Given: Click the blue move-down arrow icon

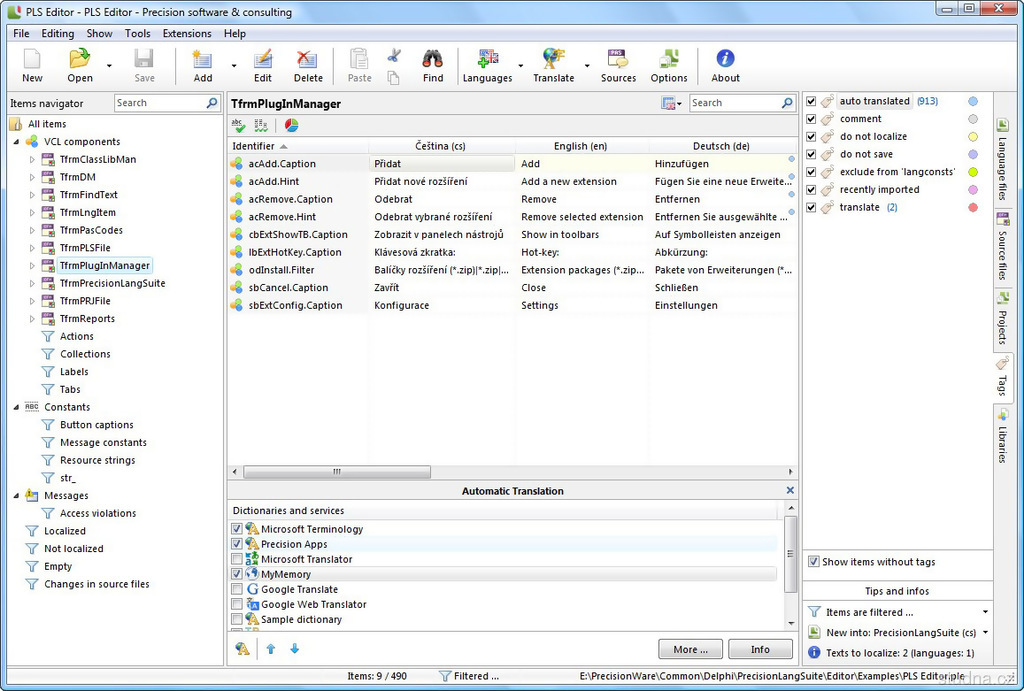Looking at the screenshot, I should (x=294, y=649).
